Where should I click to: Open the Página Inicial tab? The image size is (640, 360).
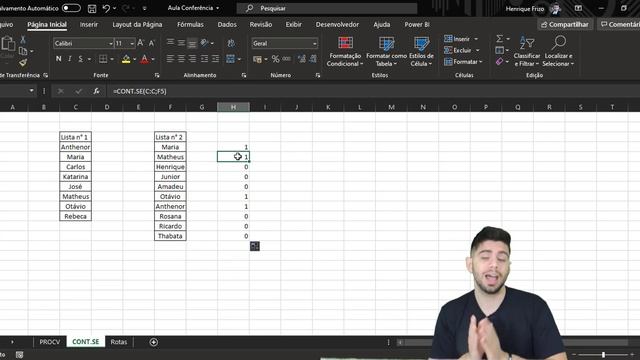coord(47,24)
